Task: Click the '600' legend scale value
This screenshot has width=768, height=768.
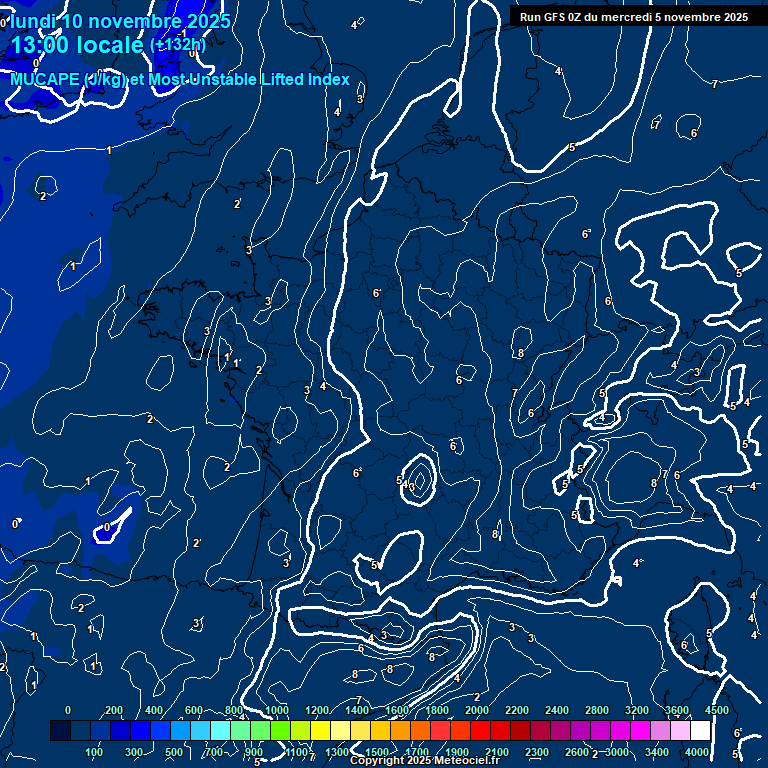Action: pos(193,710)
